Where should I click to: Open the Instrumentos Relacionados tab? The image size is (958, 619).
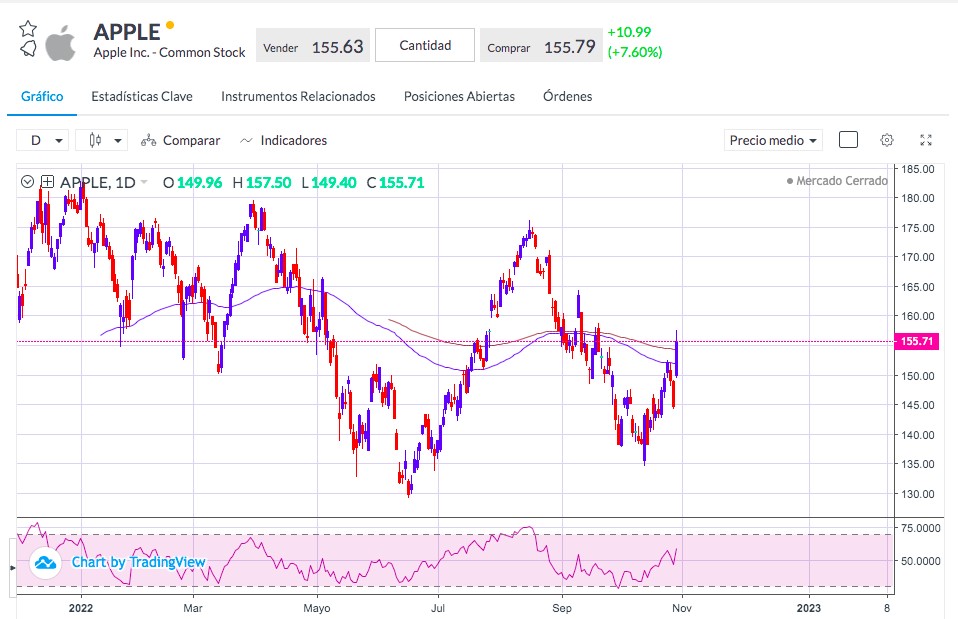click(298, 97)
